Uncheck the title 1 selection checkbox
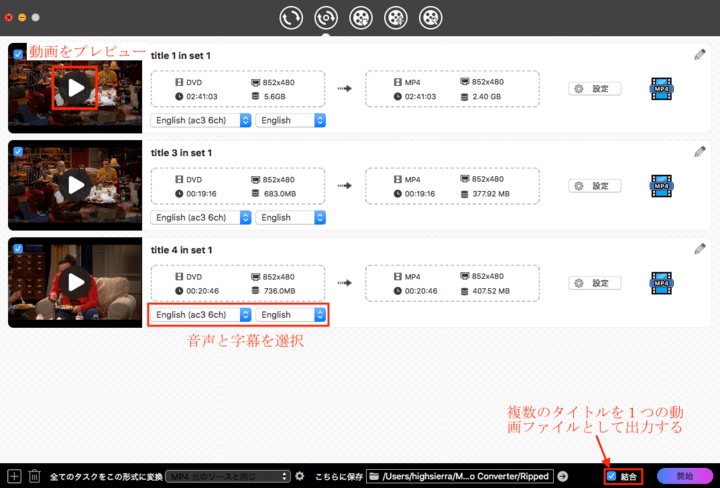This screenshot has height=488, width=720. 17,54
